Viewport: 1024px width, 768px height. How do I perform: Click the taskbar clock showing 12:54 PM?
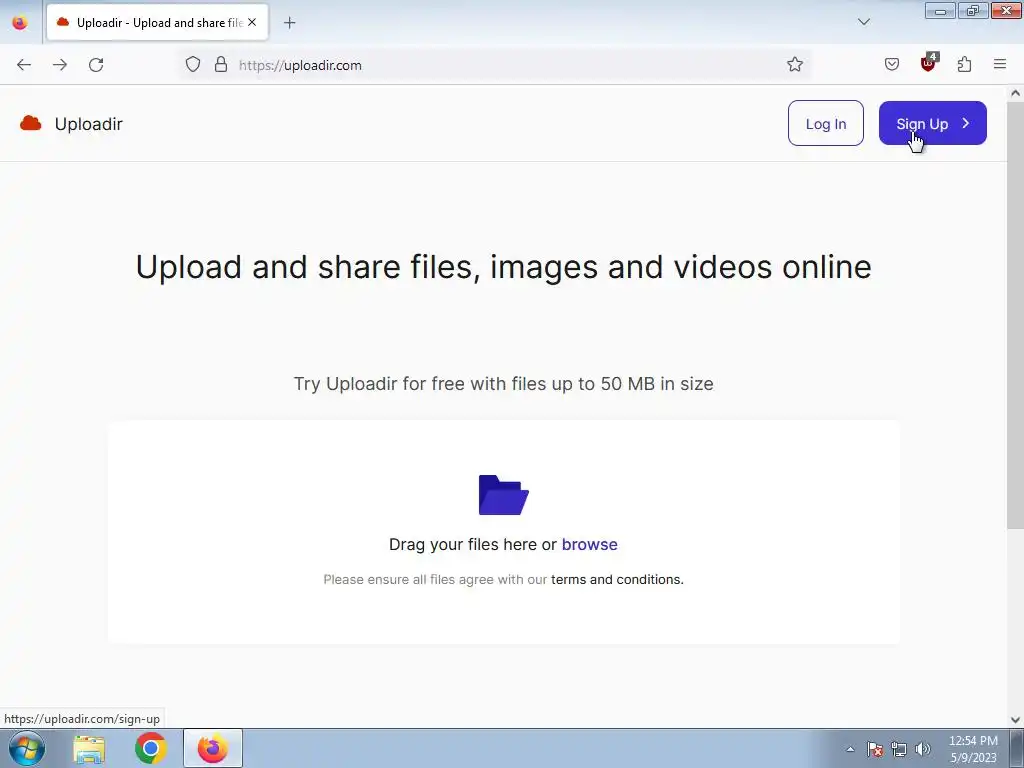click(973, 748)
